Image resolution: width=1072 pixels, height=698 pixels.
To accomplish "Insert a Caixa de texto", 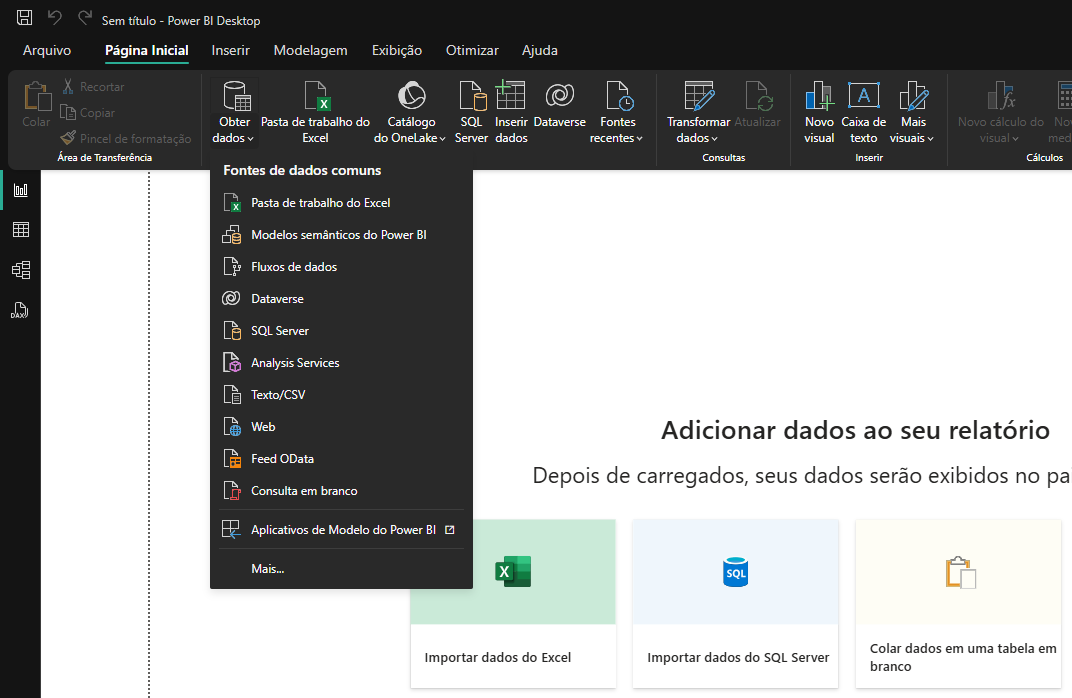I will click(x=863, y=112).
